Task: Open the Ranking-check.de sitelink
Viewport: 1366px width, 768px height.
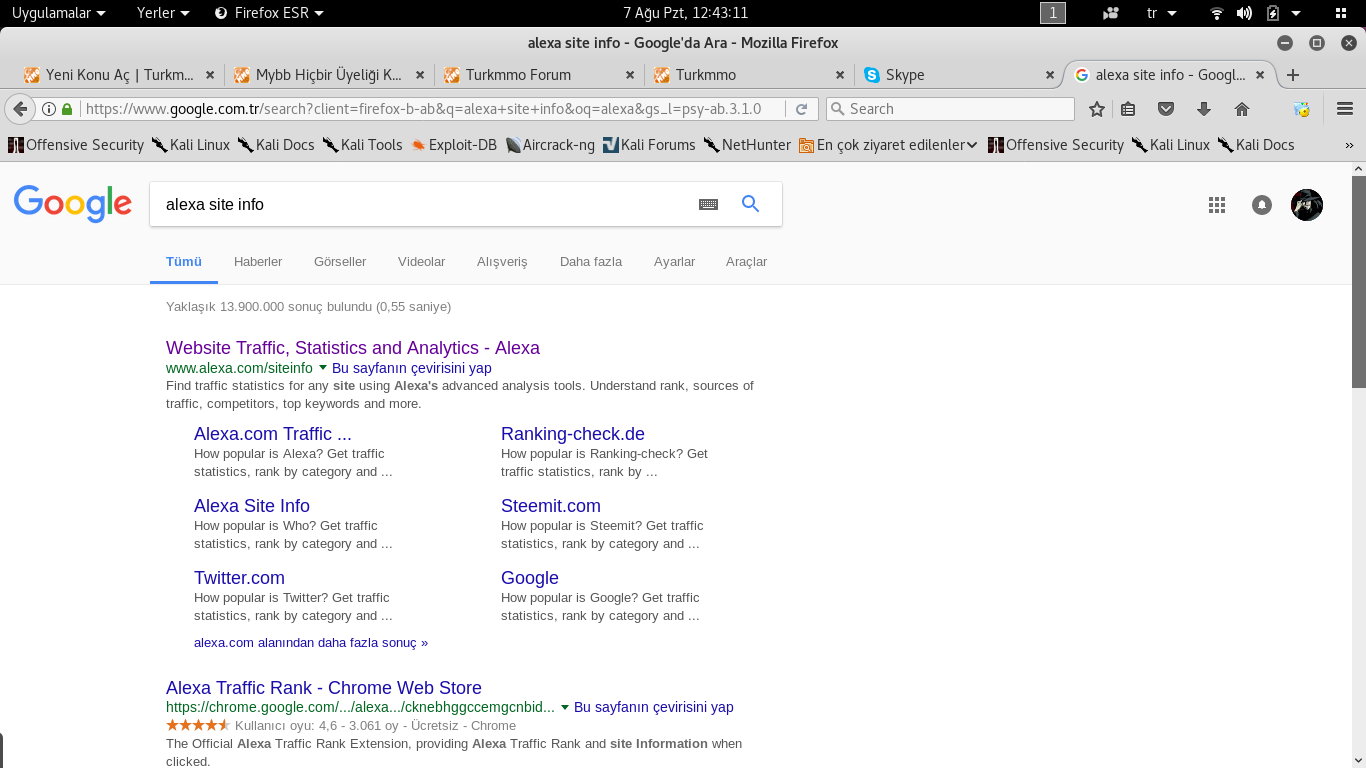Action: coord(573,434)
